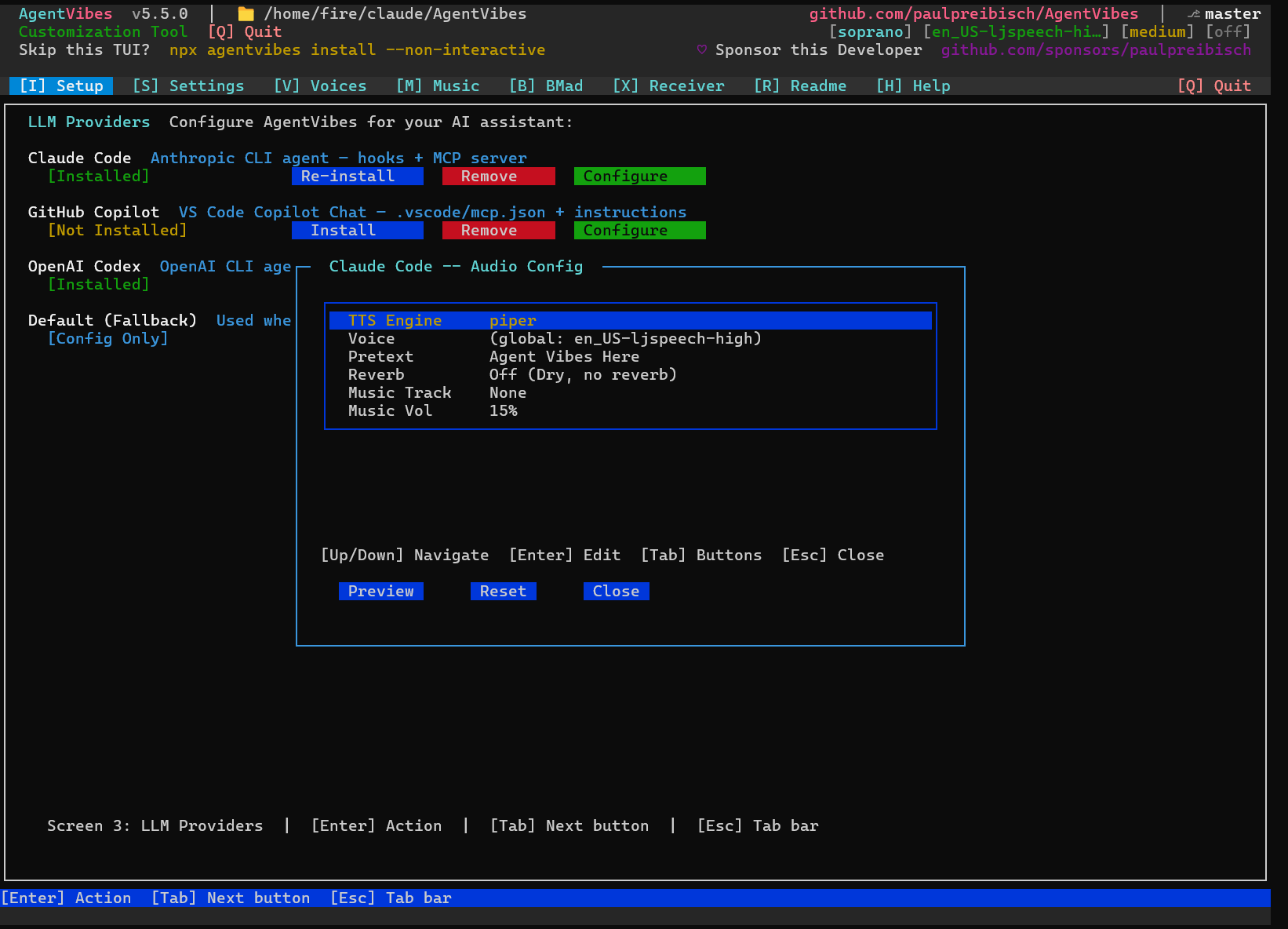Click the Reset button in Audio Config
The height and width of the screenshot is (929, 1288).
tap(504, 591)
